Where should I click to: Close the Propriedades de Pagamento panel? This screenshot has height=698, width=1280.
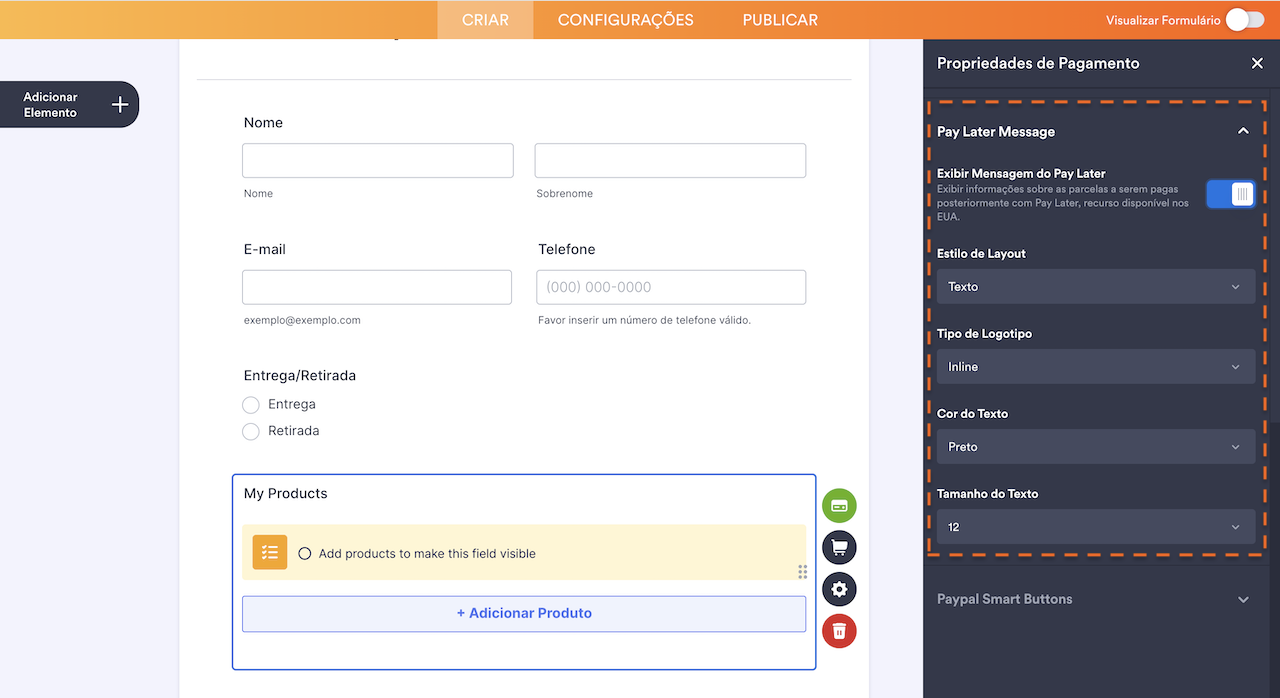1257,63
